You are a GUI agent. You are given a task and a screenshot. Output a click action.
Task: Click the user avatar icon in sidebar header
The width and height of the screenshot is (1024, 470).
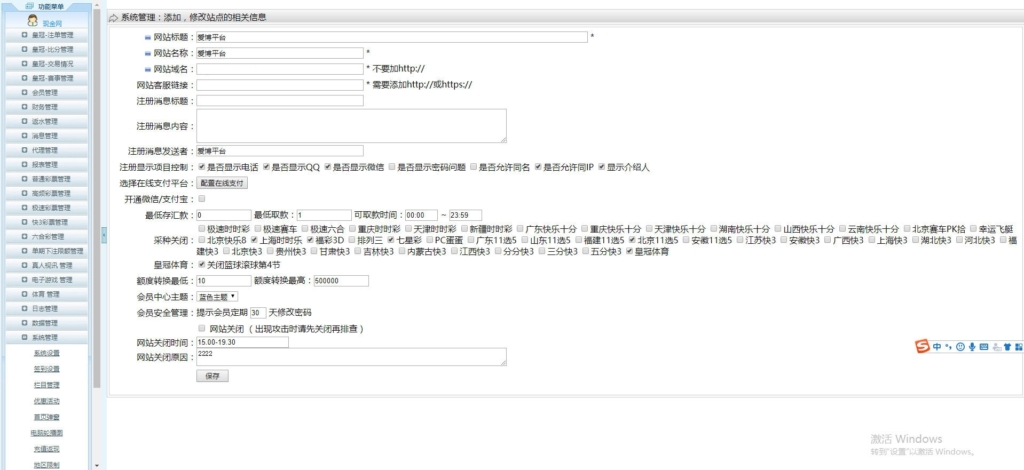click(x=33, y=21)
